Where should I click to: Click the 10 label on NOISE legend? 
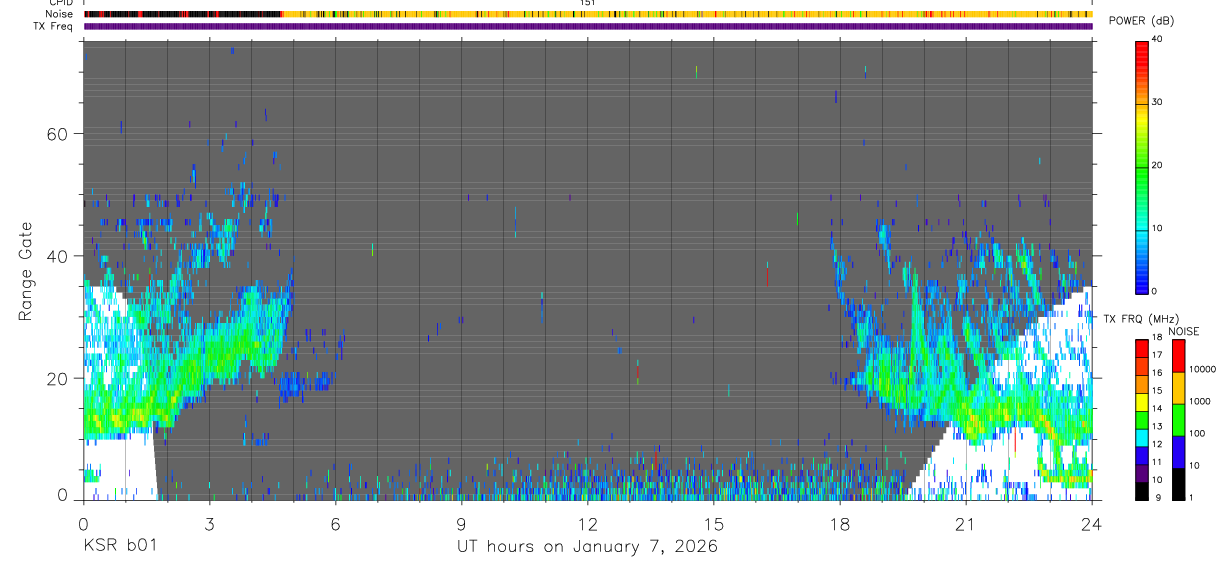tap(1193, 465)
